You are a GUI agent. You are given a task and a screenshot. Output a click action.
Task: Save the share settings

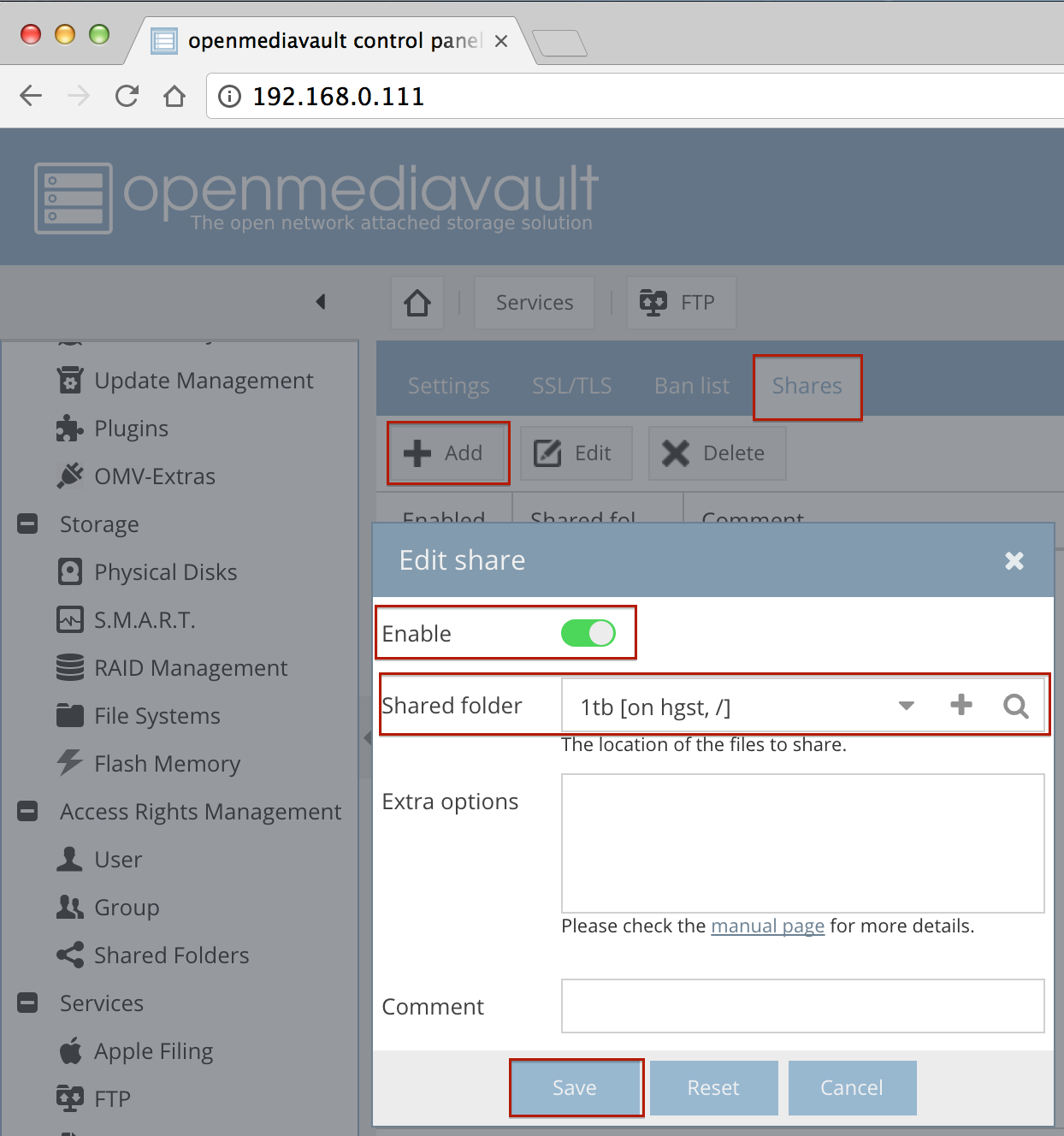tap(575, 1088)
